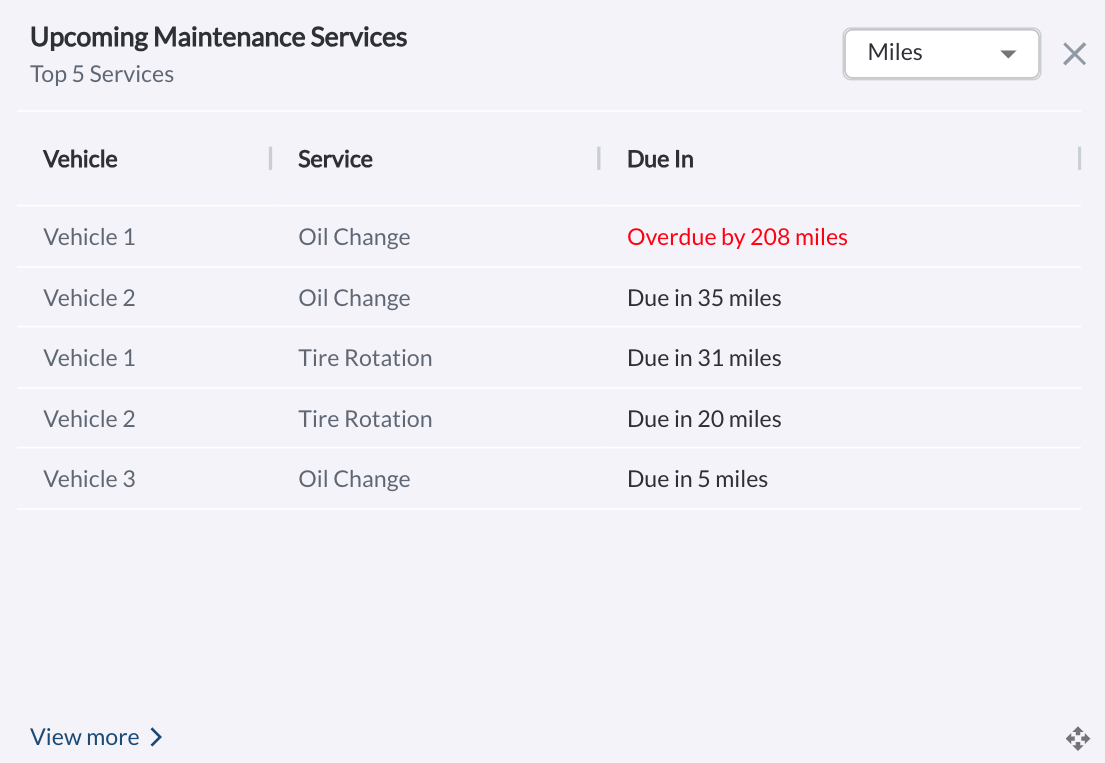The height and width of the screenshot is (763, 1105).
Task: Open the Miles unit dropdown
Action: 940,53
